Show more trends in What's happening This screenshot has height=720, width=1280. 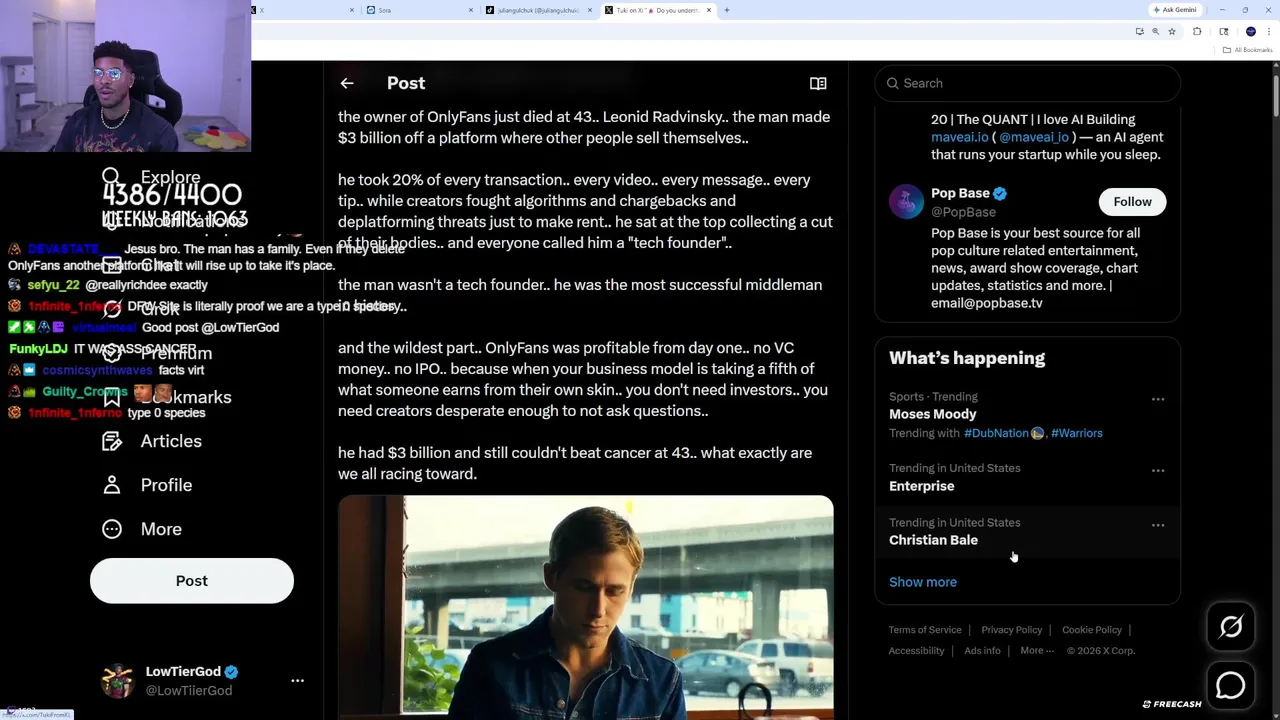tap(923, 582)
